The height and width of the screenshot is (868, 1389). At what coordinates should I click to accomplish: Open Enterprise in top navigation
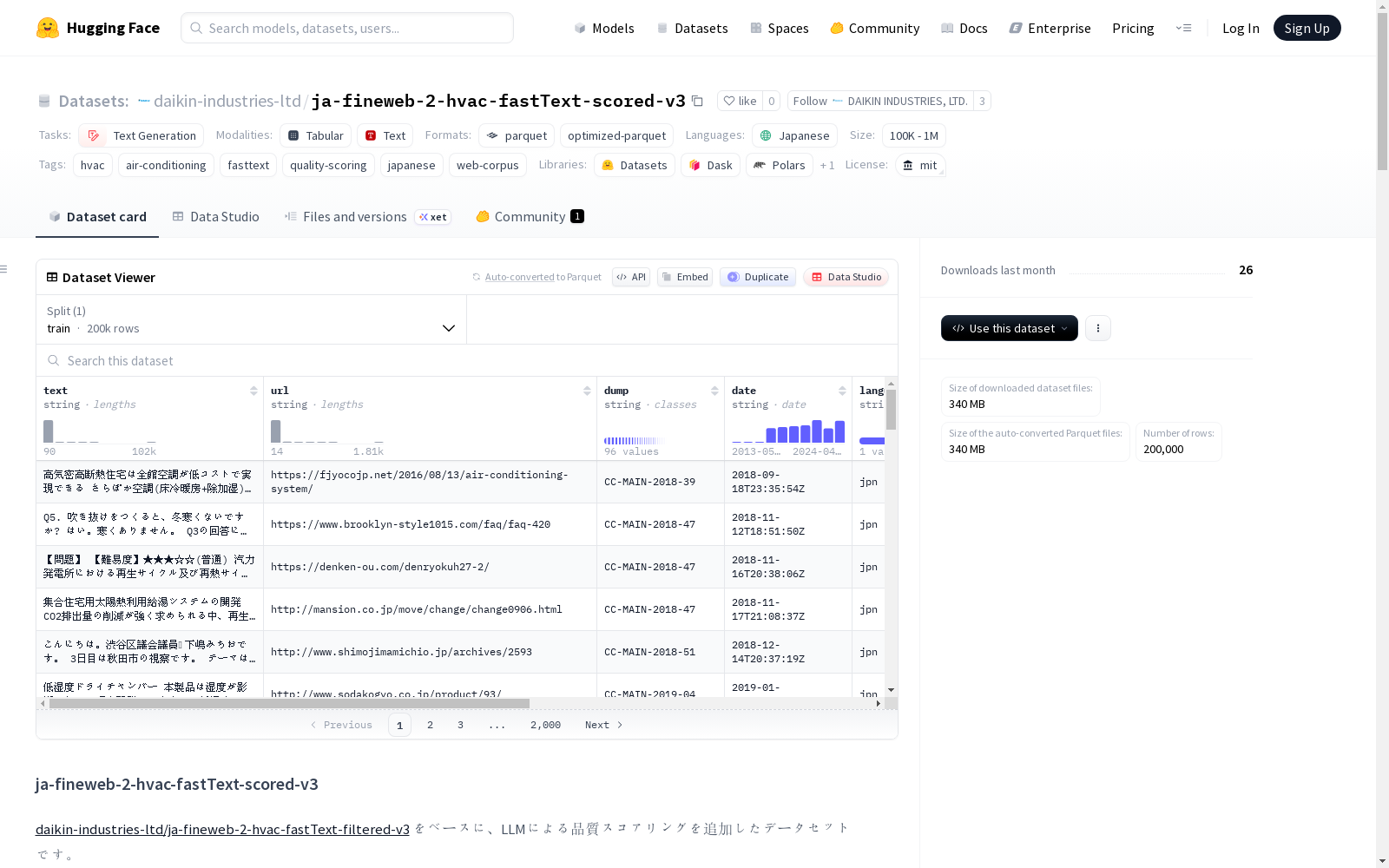[x=1050, y=28]
